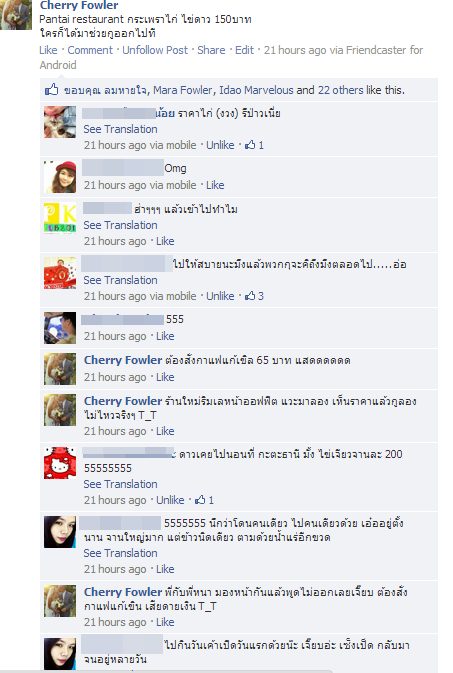Click the thumb icon showing 3 likes
453x673 pixels.
click(250, 296)
